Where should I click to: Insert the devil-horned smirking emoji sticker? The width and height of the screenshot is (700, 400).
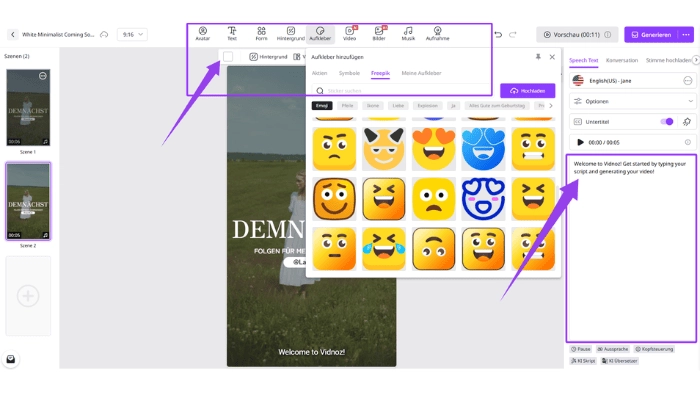(384, 149)
